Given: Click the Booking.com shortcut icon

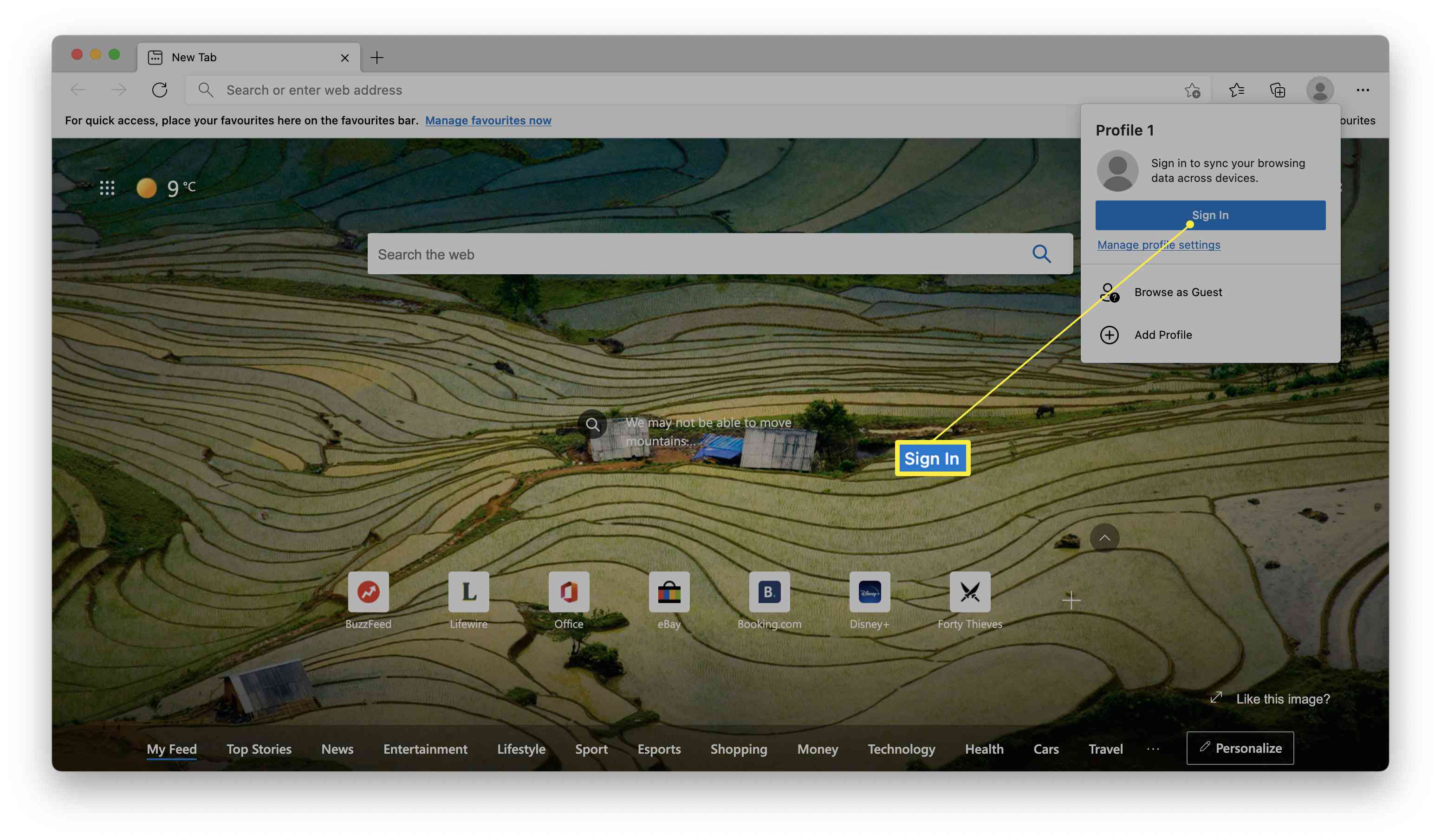Looking at the screenshot, I should pos(769,591).
